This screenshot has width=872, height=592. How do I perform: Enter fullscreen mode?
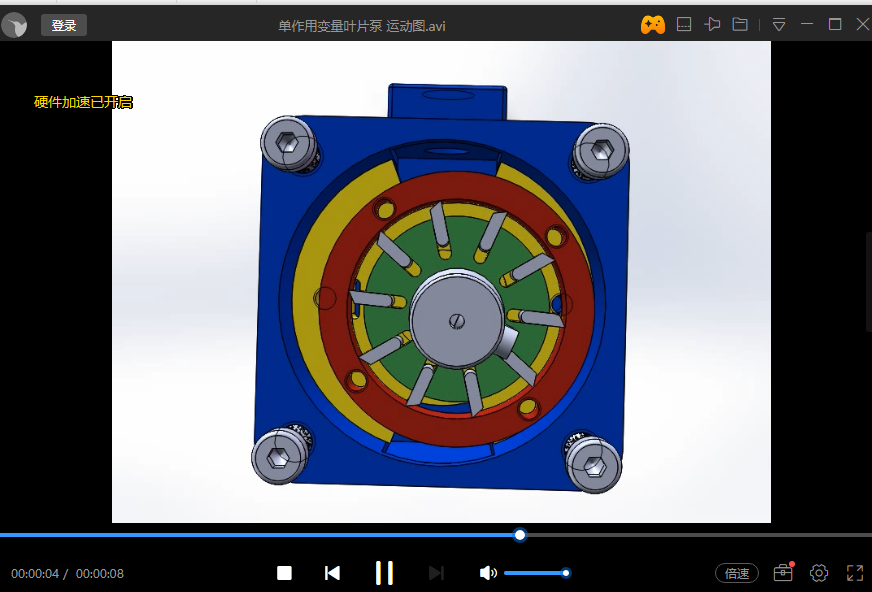855,573
